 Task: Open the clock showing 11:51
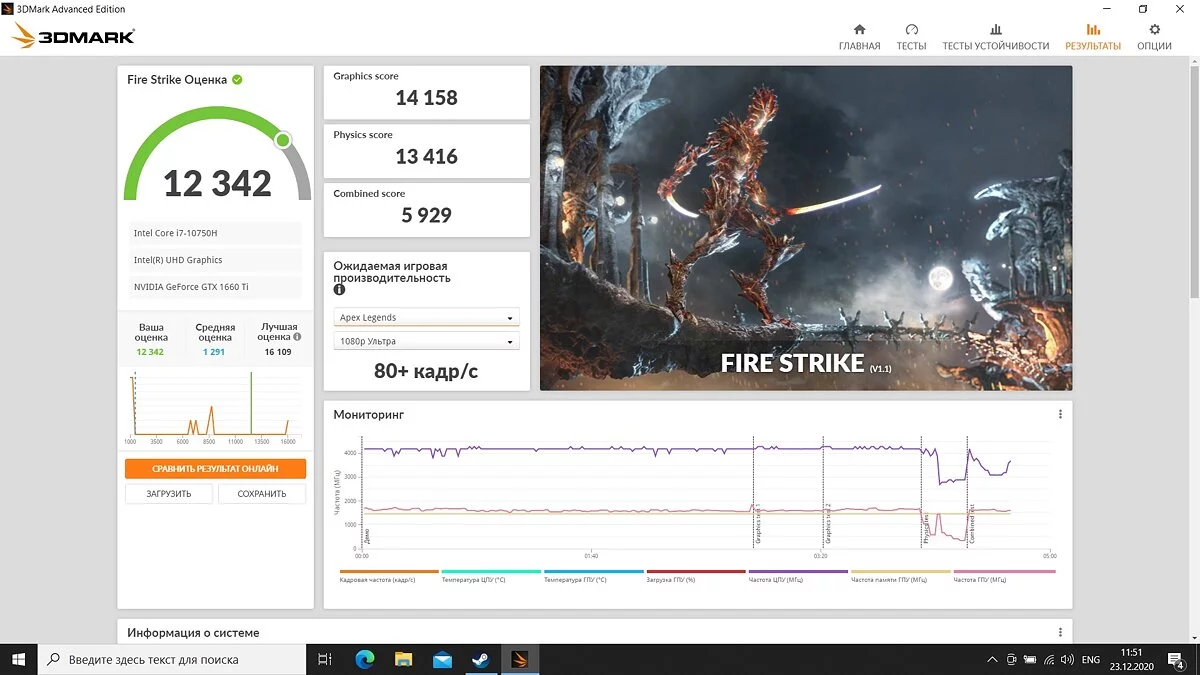point(1131,659)
